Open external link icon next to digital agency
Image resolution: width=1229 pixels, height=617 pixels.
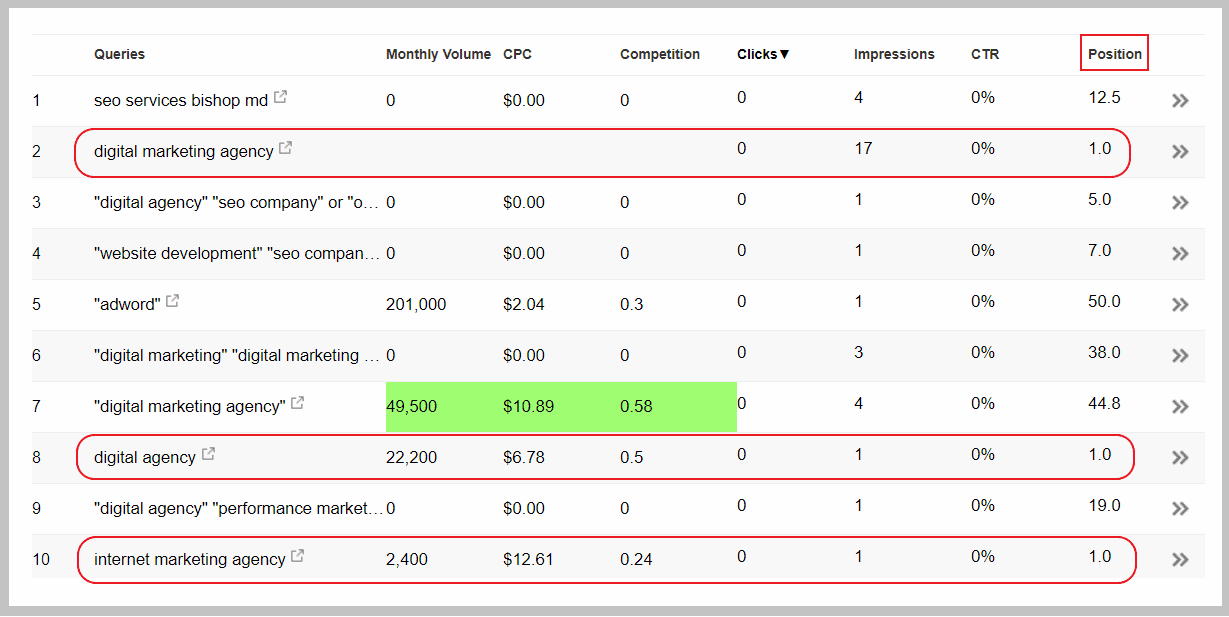pos(208,454)
